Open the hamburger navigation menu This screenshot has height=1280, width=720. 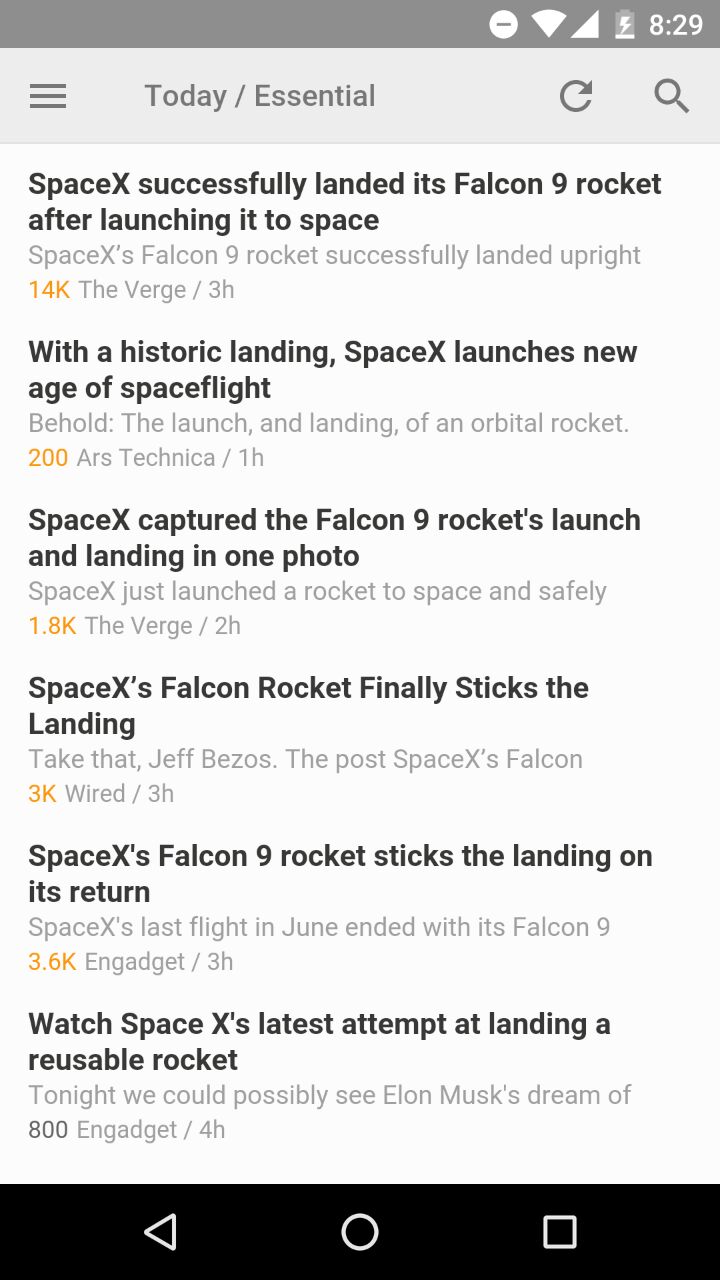[48, 96]
